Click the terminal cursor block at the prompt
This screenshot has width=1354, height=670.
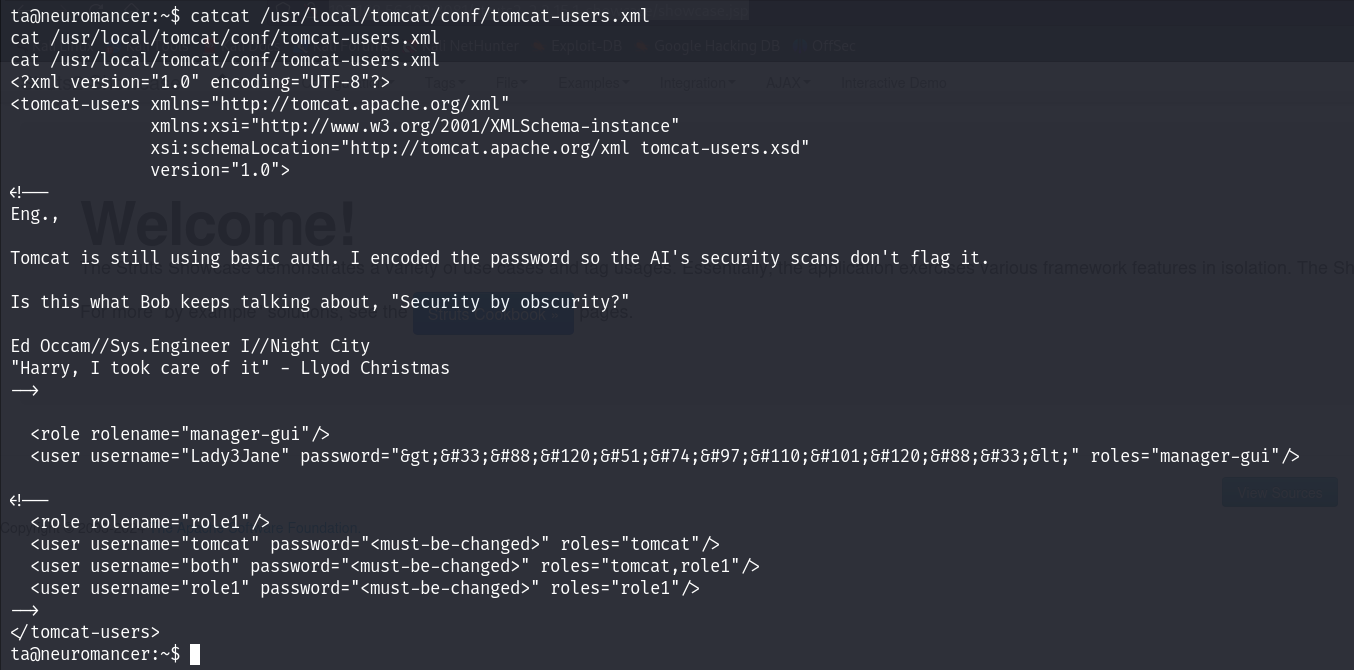pyautogui.click(x=195, y=654)
